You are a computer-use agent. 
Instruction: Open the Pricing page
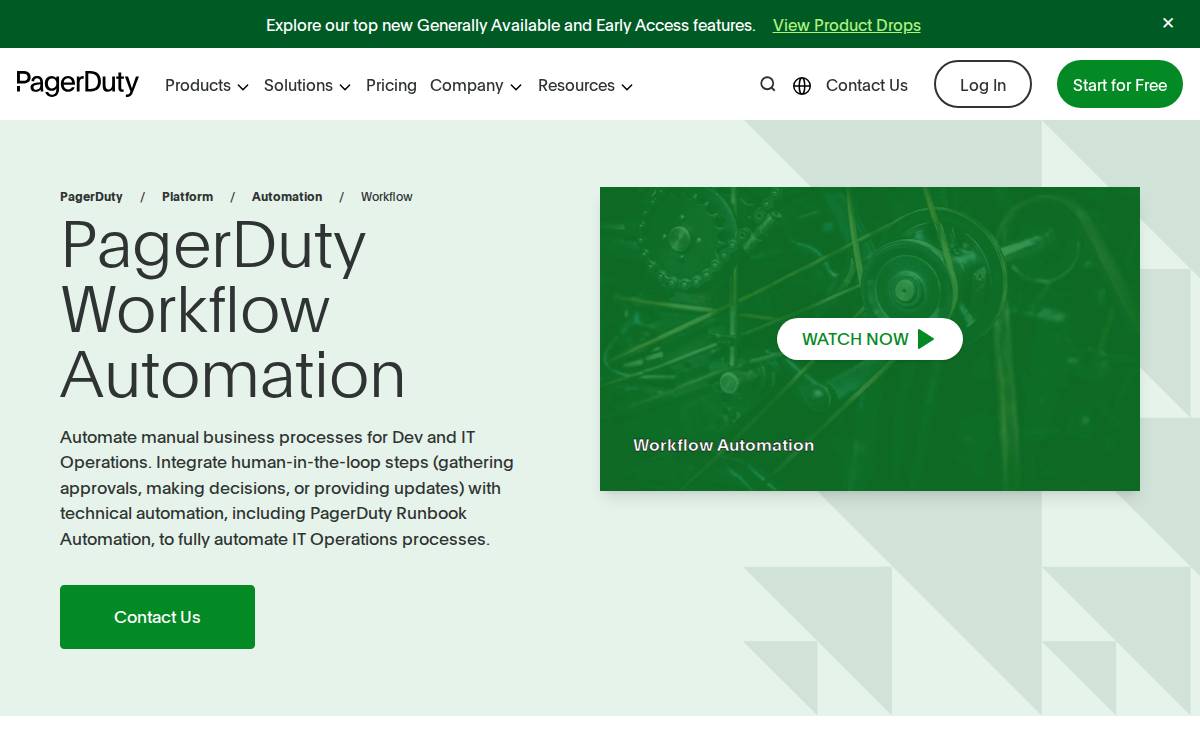[391, 86]
